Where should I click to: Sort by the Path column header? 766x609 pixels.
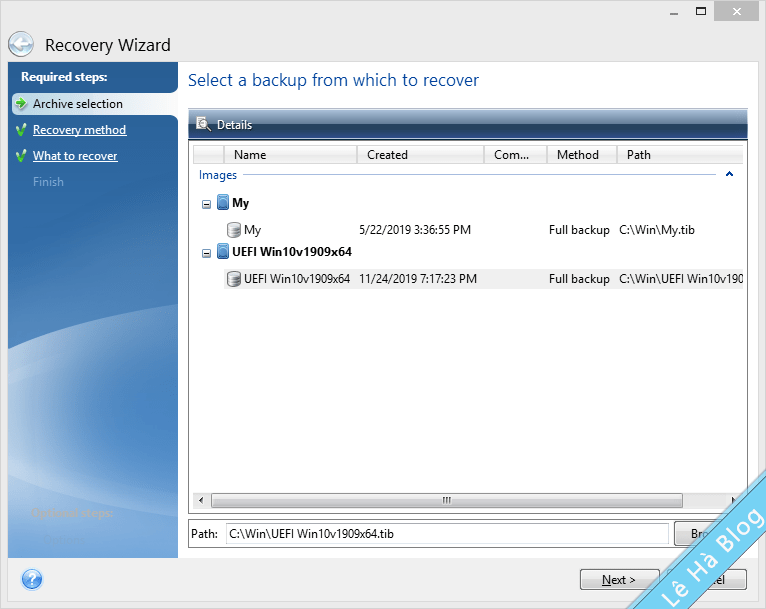point(680,154)
